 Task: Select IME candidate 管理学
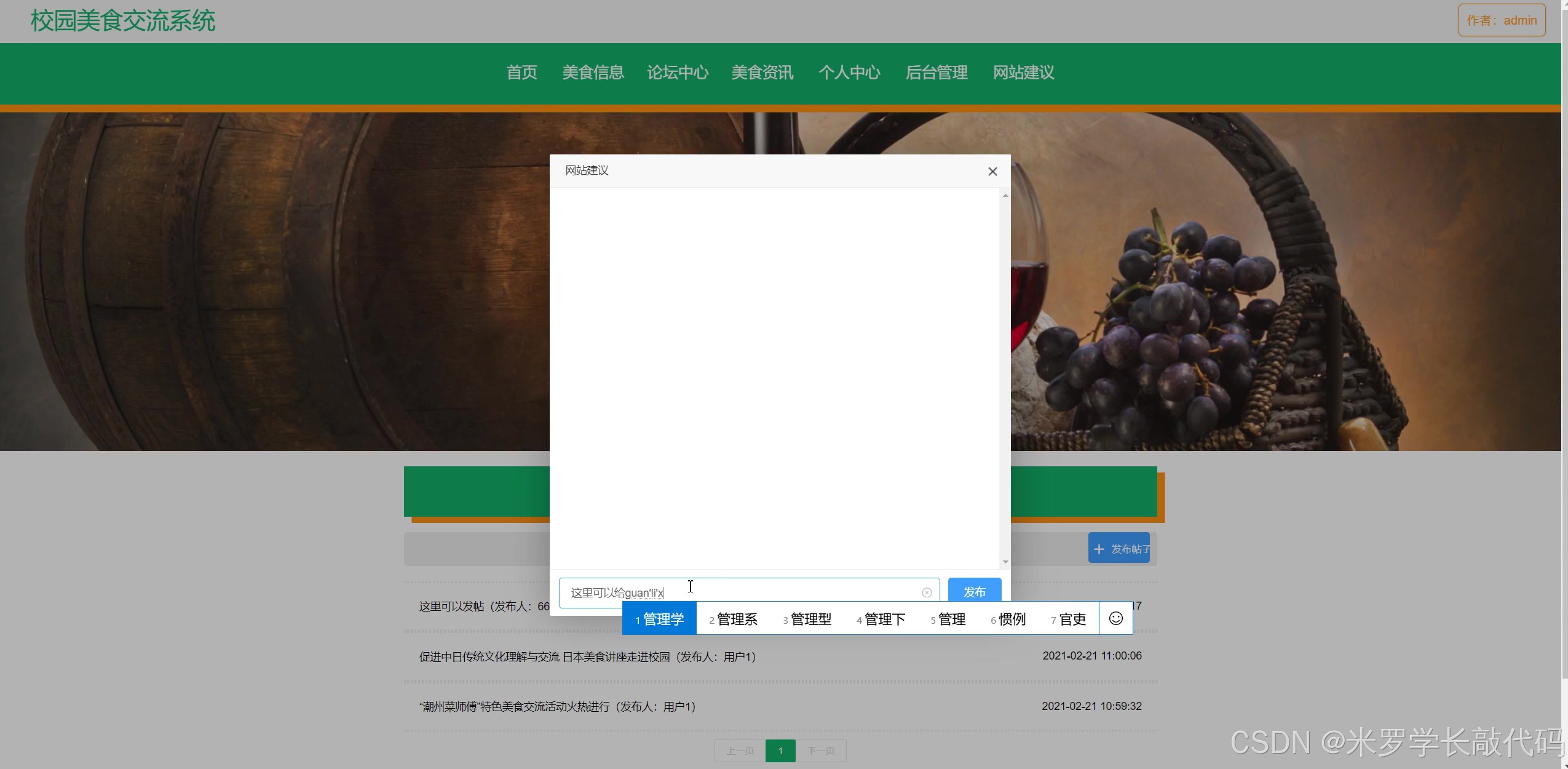tap(659, 619)
